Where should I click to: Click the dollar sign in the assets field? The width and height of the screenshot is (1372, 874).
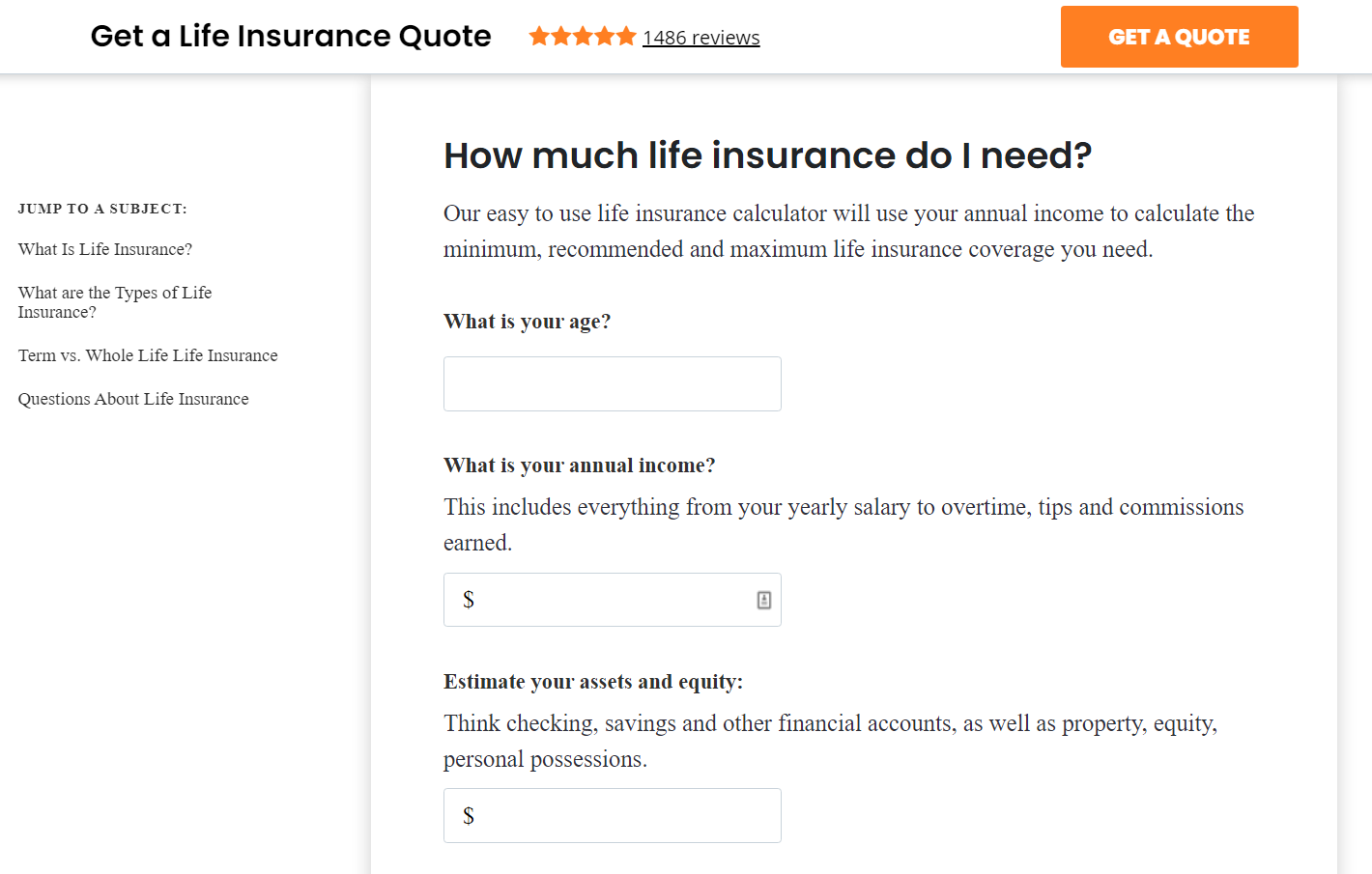click(469, 816)
